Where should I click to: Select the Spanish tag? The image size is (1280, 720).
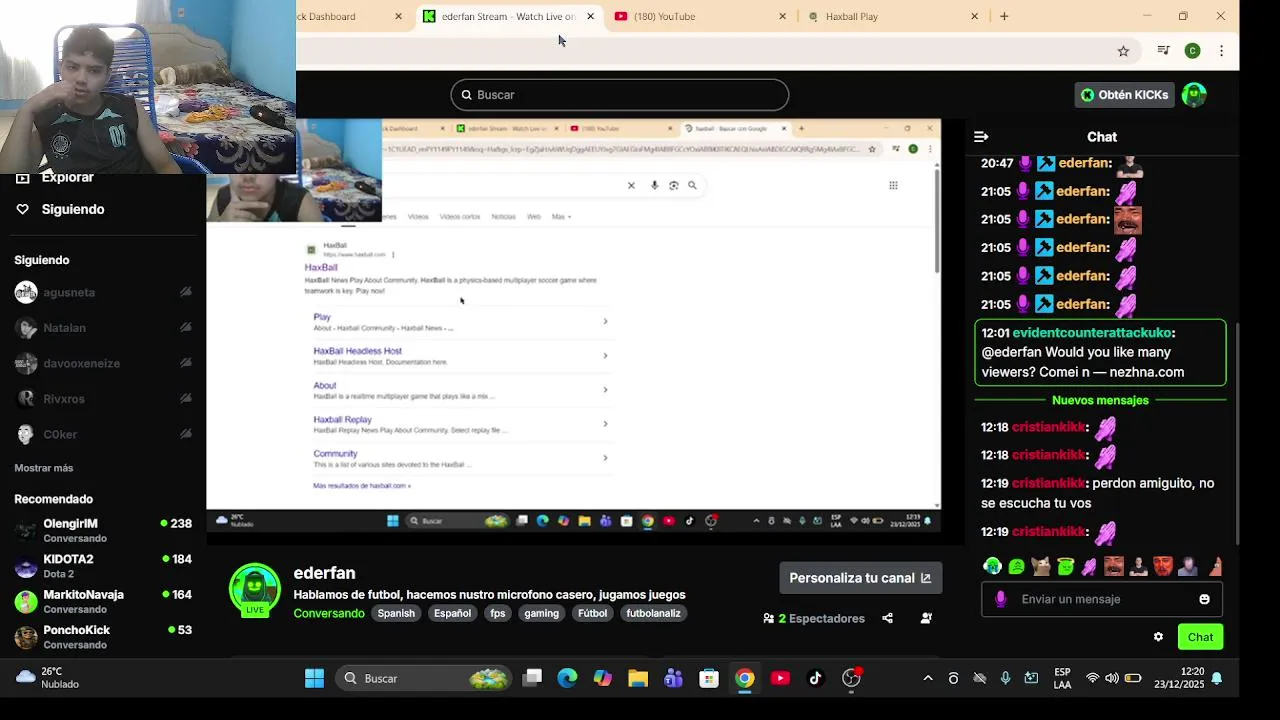click(396, 614)
